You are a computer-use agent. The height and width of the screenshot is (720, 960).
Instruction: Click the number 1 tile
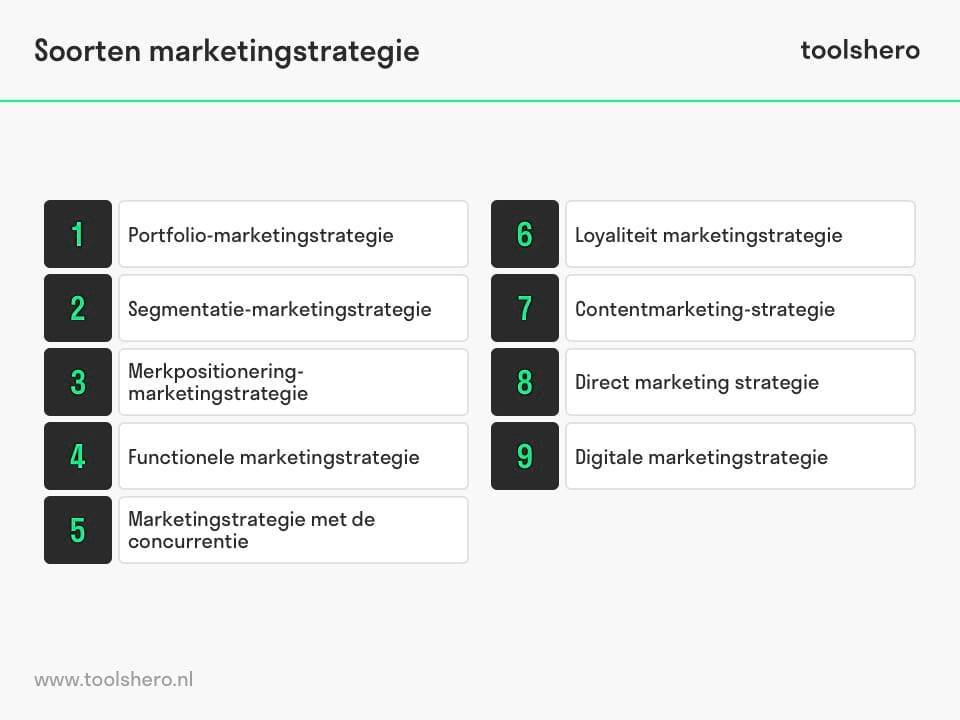point(78,234)
